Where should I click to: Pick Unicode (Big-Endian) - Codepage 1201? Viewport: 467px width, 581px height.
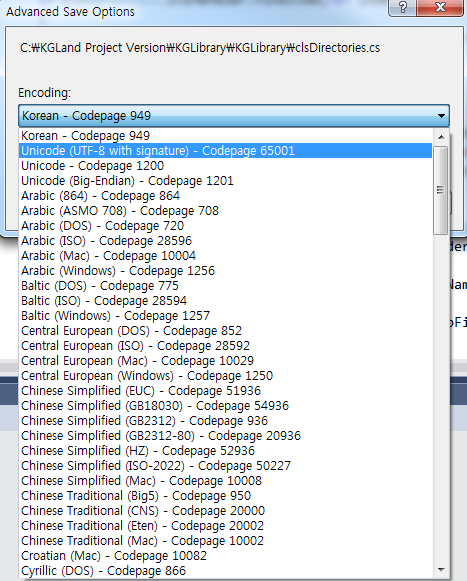coord(225,181)
